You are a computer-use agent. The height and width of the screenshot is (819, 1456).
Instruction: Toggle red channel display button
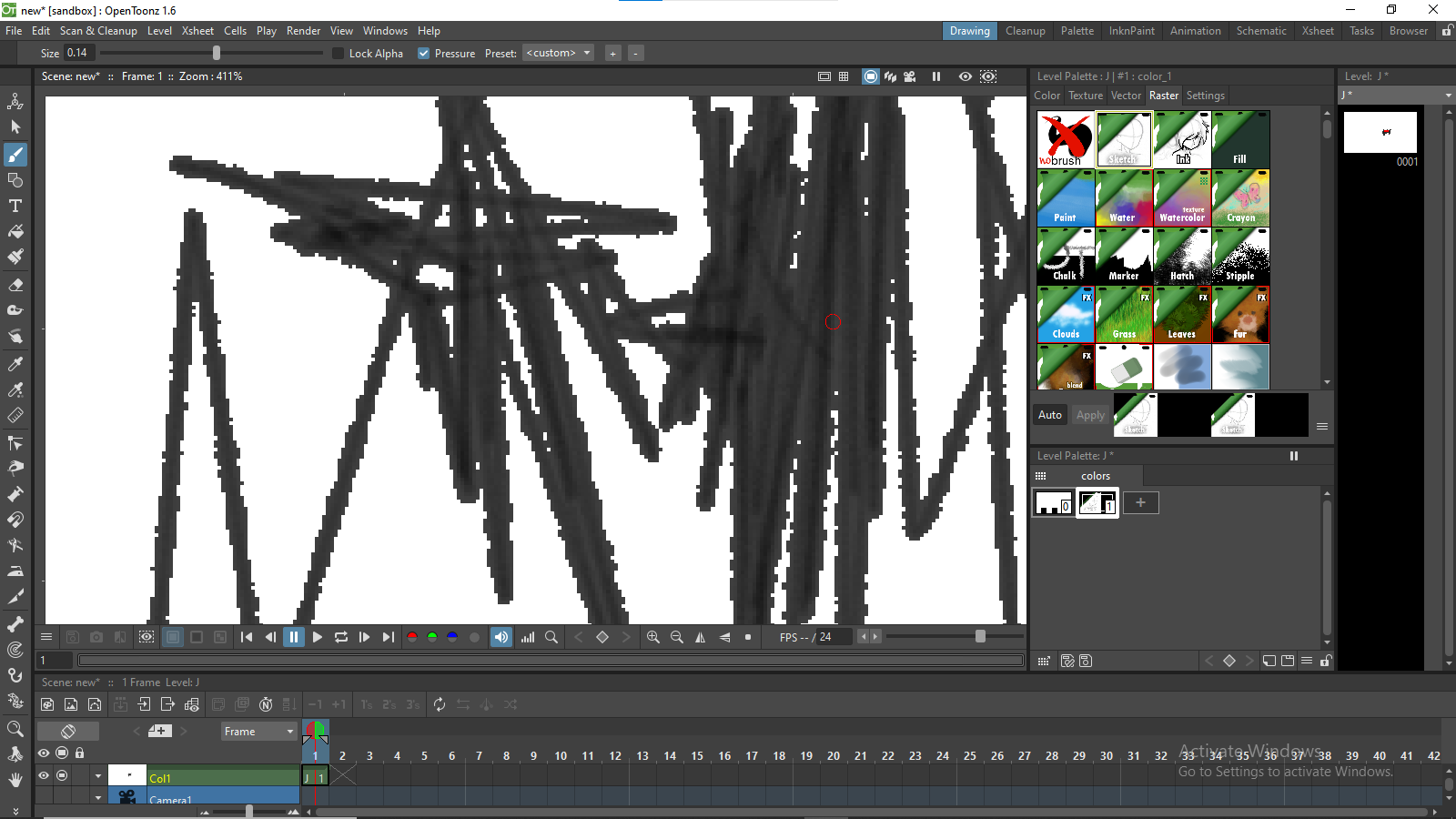coord(412,637)
